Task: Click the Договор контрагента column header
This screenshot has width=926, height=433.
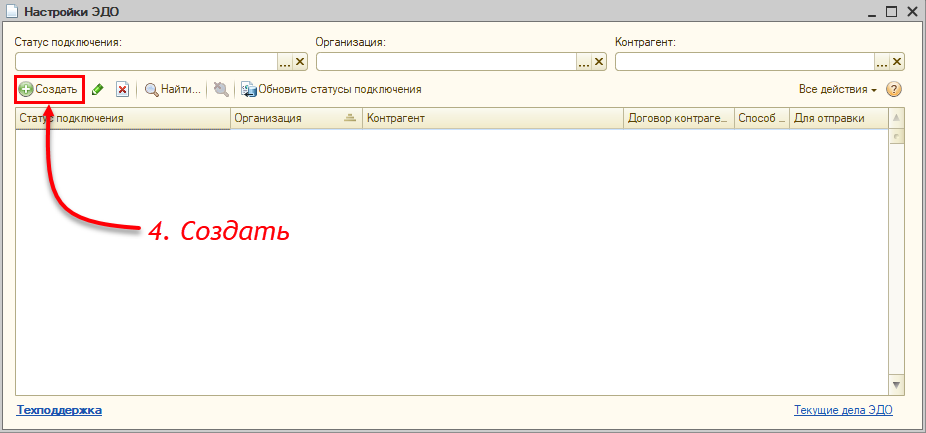Action: tap(679, 118)
